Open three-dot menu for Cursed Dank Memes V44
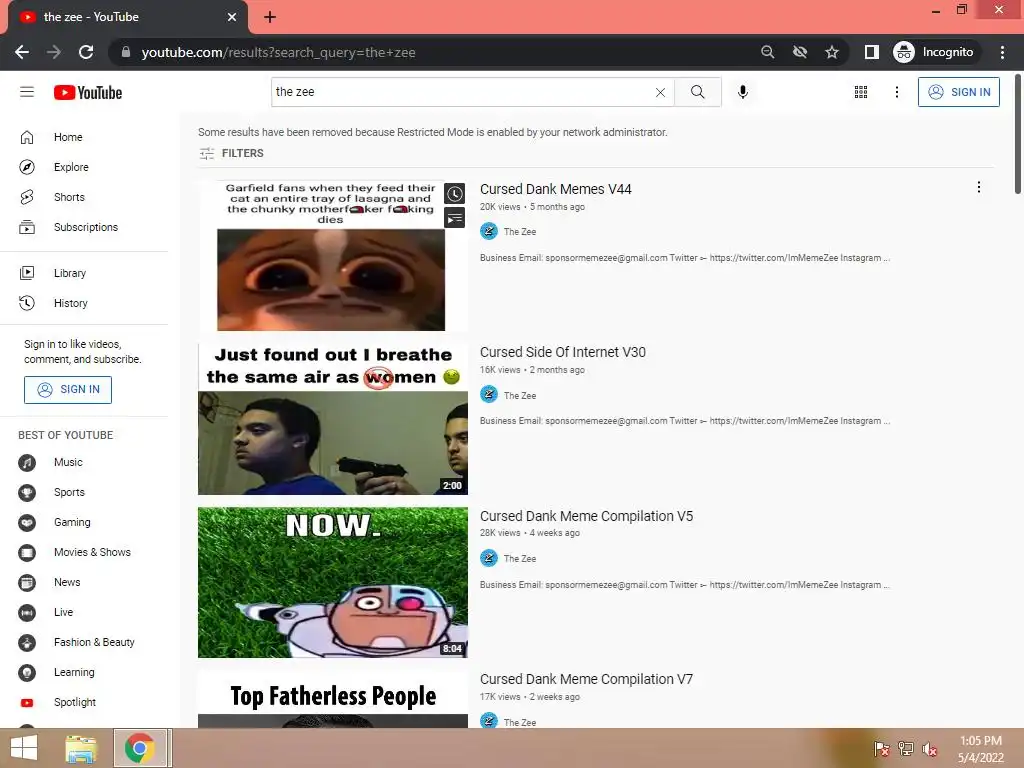This screenshot has width=1024, height=768. (978, 187)
